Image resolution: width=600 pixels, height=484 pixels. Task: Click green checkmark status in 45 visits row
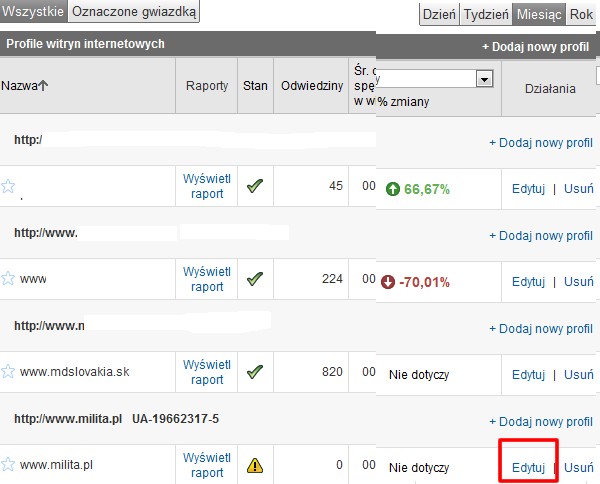click(255, 186)
